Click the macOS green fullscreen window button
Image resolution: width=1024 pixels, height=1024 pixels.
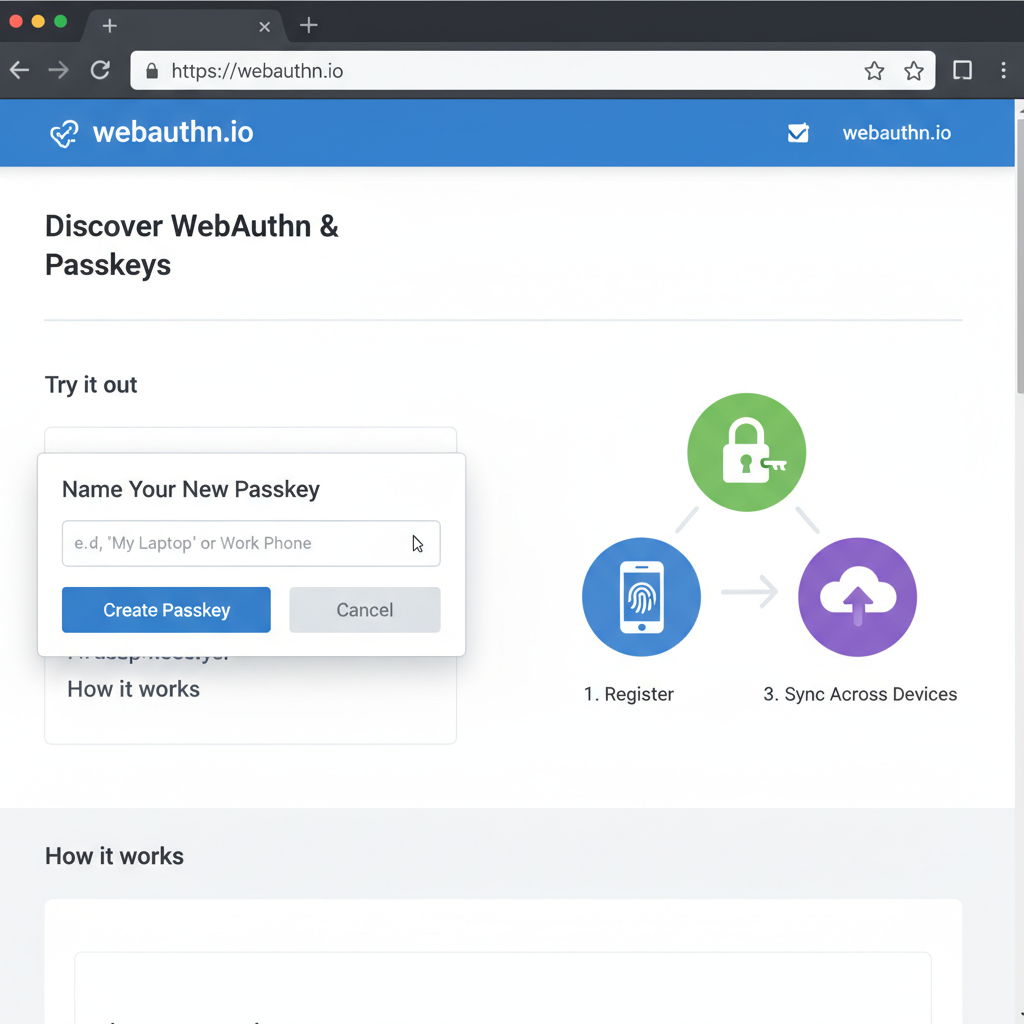pyautogui.click(x=60, y=22)
